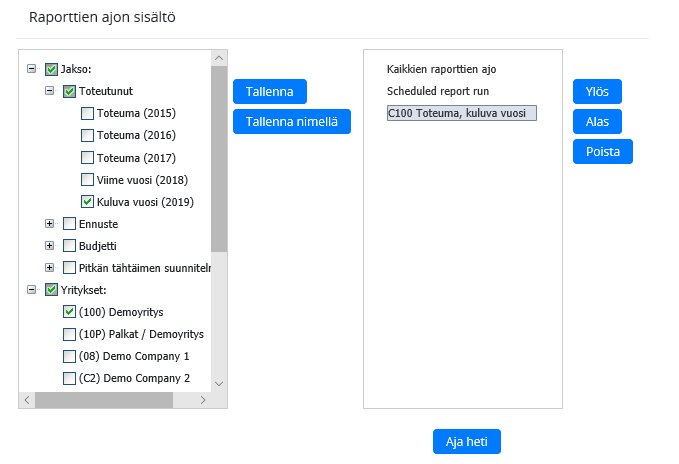This screenshot has width=679, height=464.
Task: Collapse the Toteutunut tree node
Action: [49, 91]
